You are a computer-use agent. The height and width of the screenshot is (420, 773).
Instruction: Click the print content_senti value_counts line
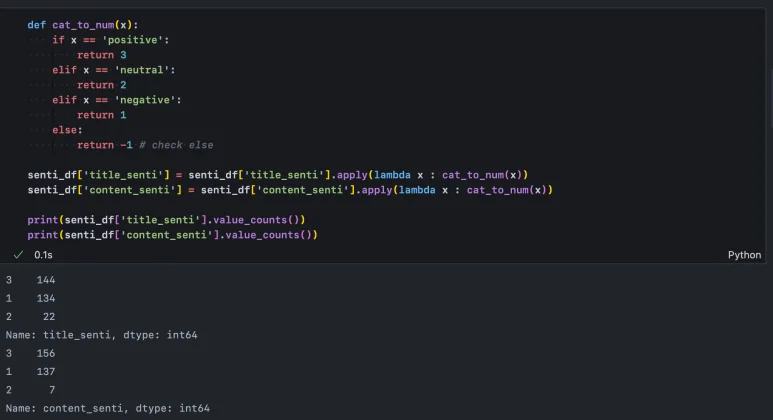click(172, 234)
